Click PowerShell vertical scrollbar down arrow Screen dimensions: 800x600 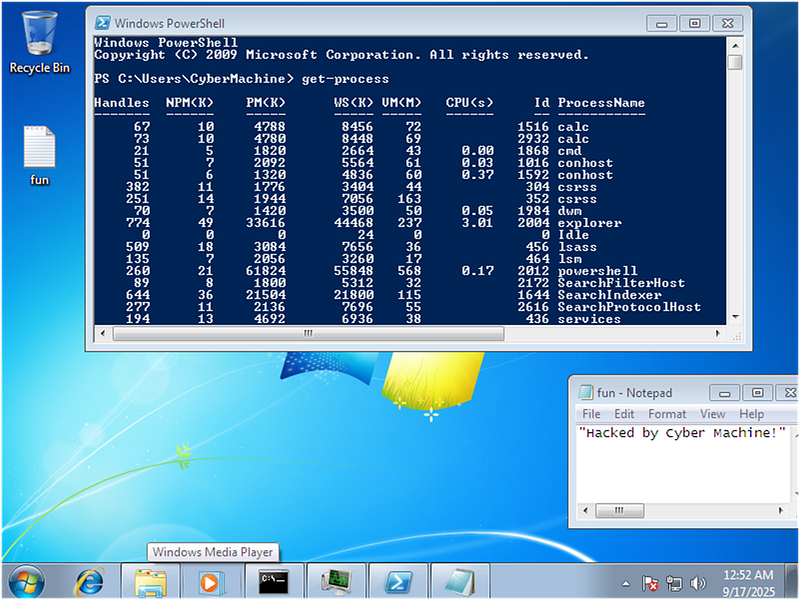tap(735, 317)
